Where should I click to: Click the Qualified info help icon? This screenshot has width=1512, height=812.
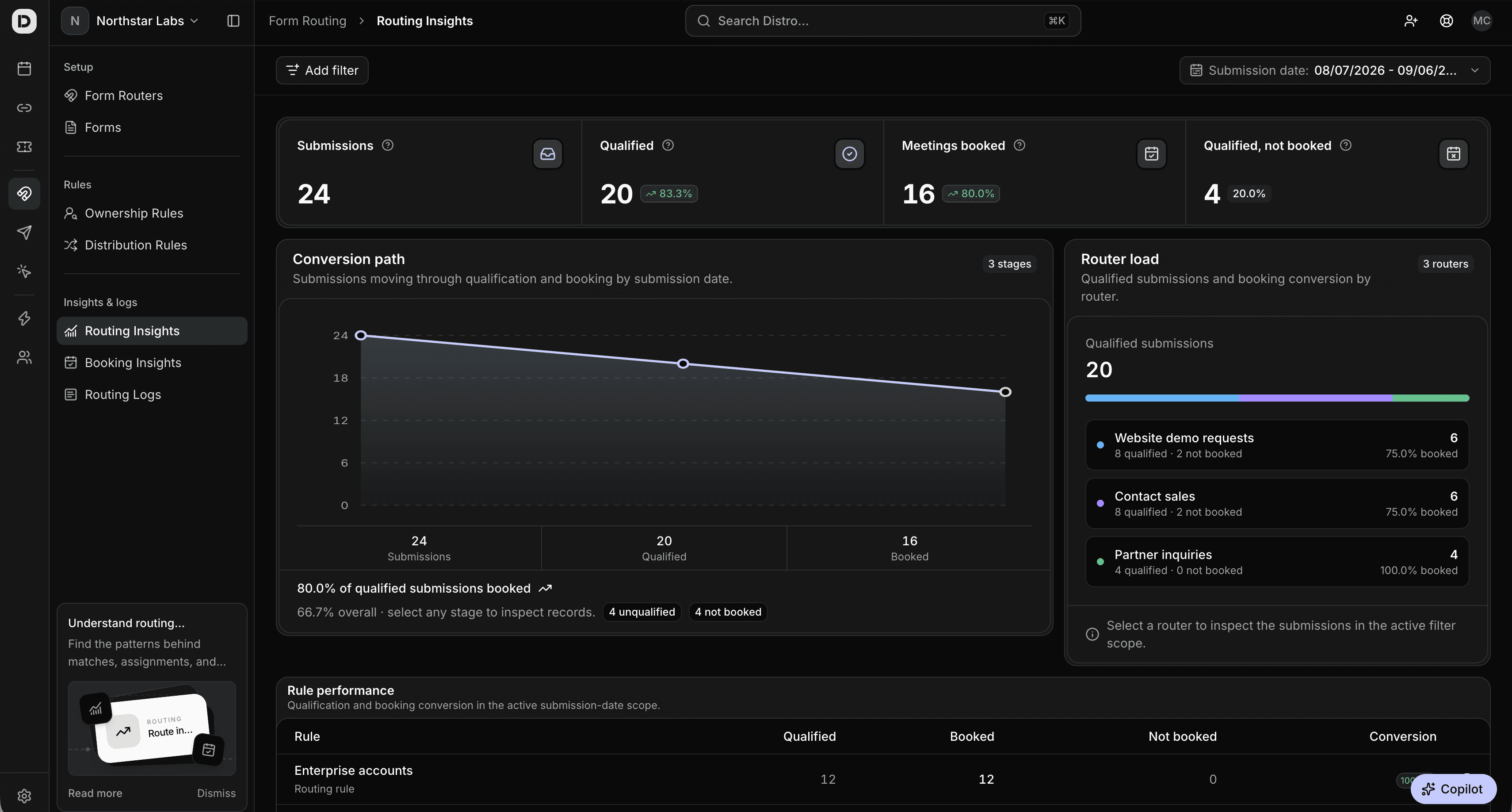668,145
